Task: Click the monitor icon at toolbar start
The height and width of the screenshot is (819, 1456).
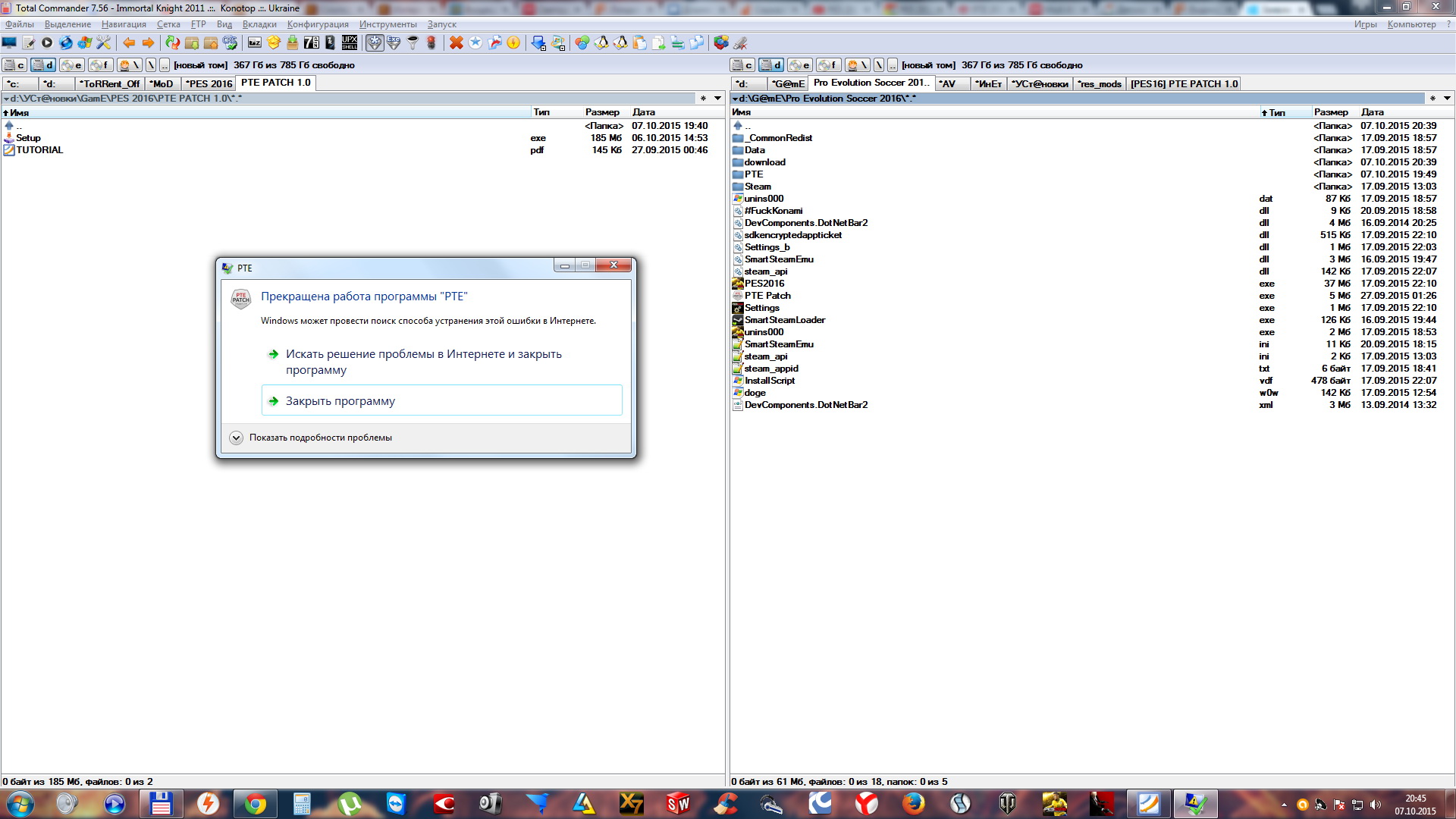Action: click(10, 43)
